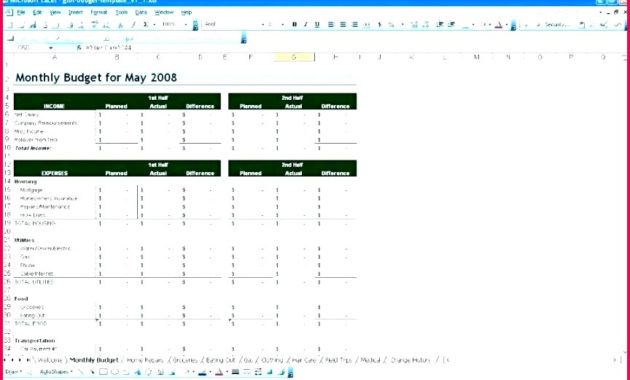Toggle Bold formatting

295,25
